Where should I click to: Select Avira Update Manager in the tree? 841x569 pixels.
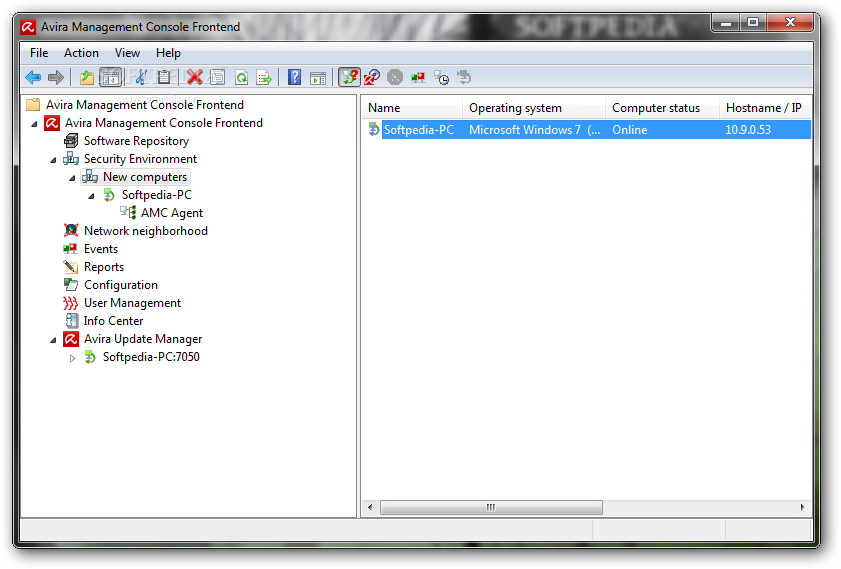tap(143, 339)
